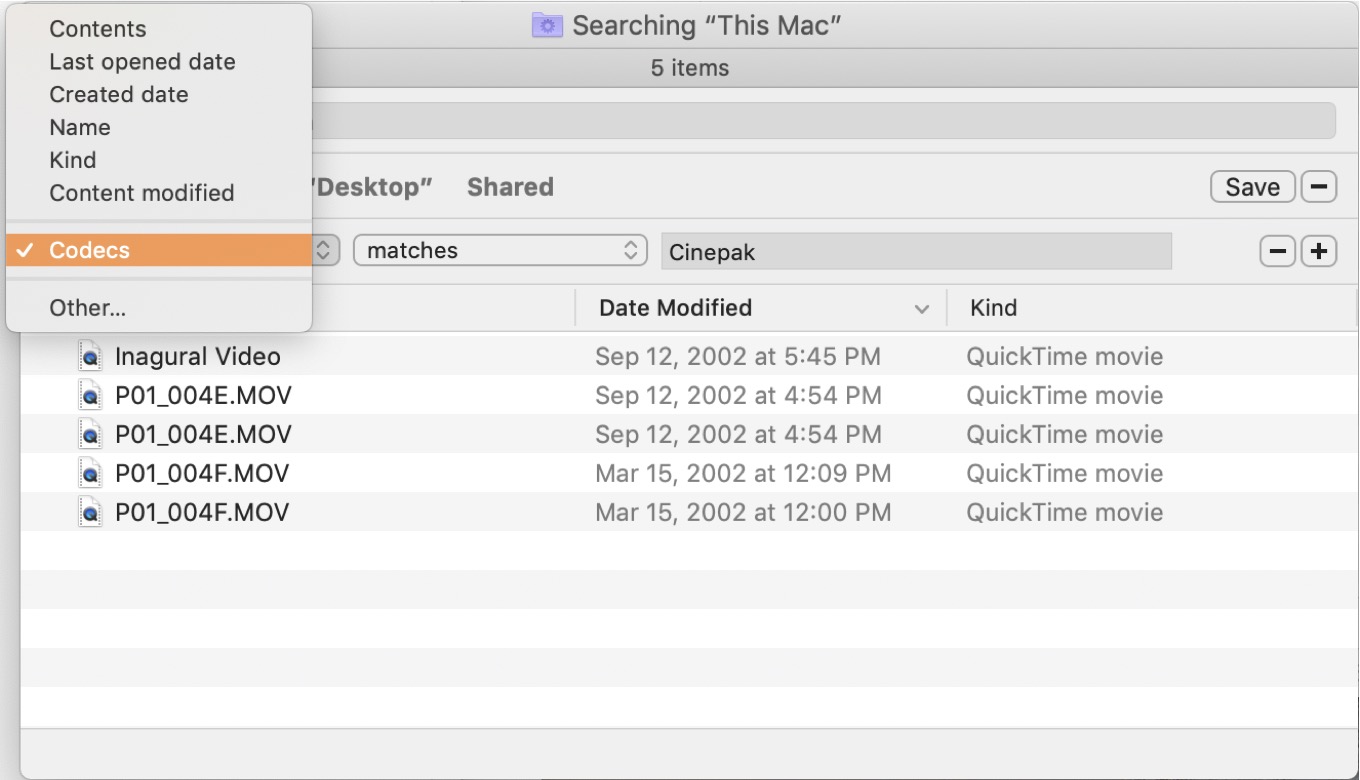
Task: Toggle sort direction arrow in Date Modified header
Action: (x=922, y=309)
